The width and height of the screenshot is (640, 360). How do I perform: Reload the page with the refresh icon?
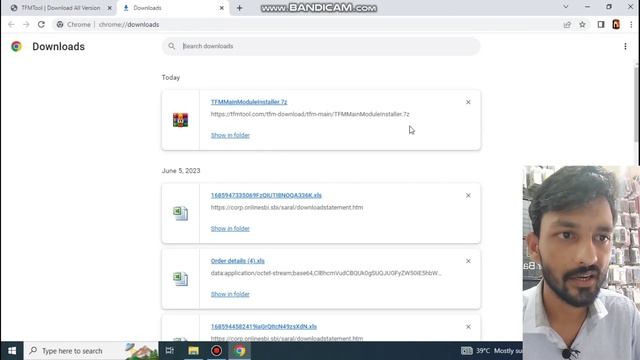41,24
